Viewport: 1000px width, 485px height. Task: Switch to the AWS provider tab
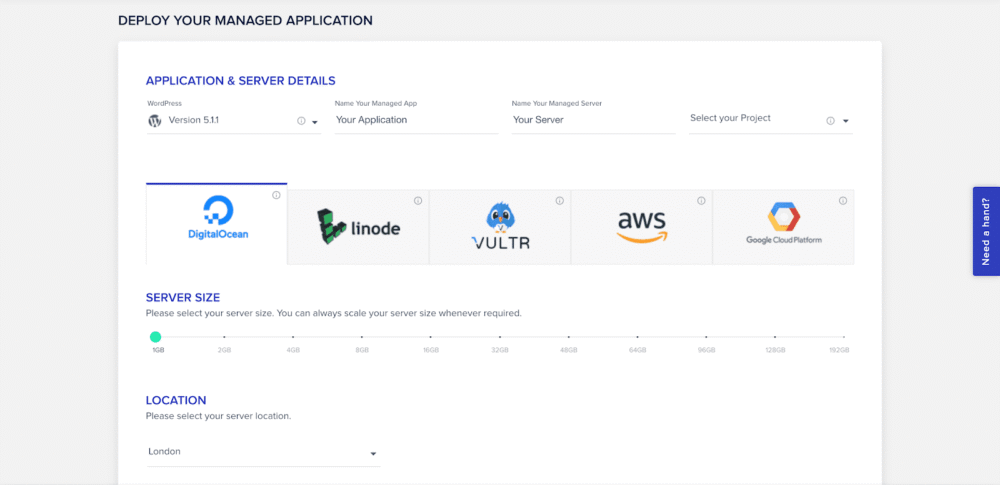(641, 228)
